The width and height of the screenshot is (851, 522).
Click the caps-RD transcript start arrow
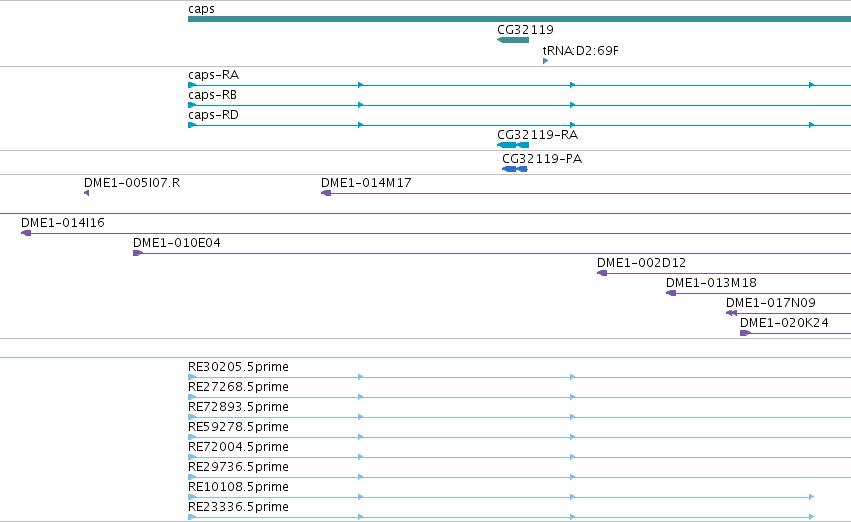coord(192,125)
